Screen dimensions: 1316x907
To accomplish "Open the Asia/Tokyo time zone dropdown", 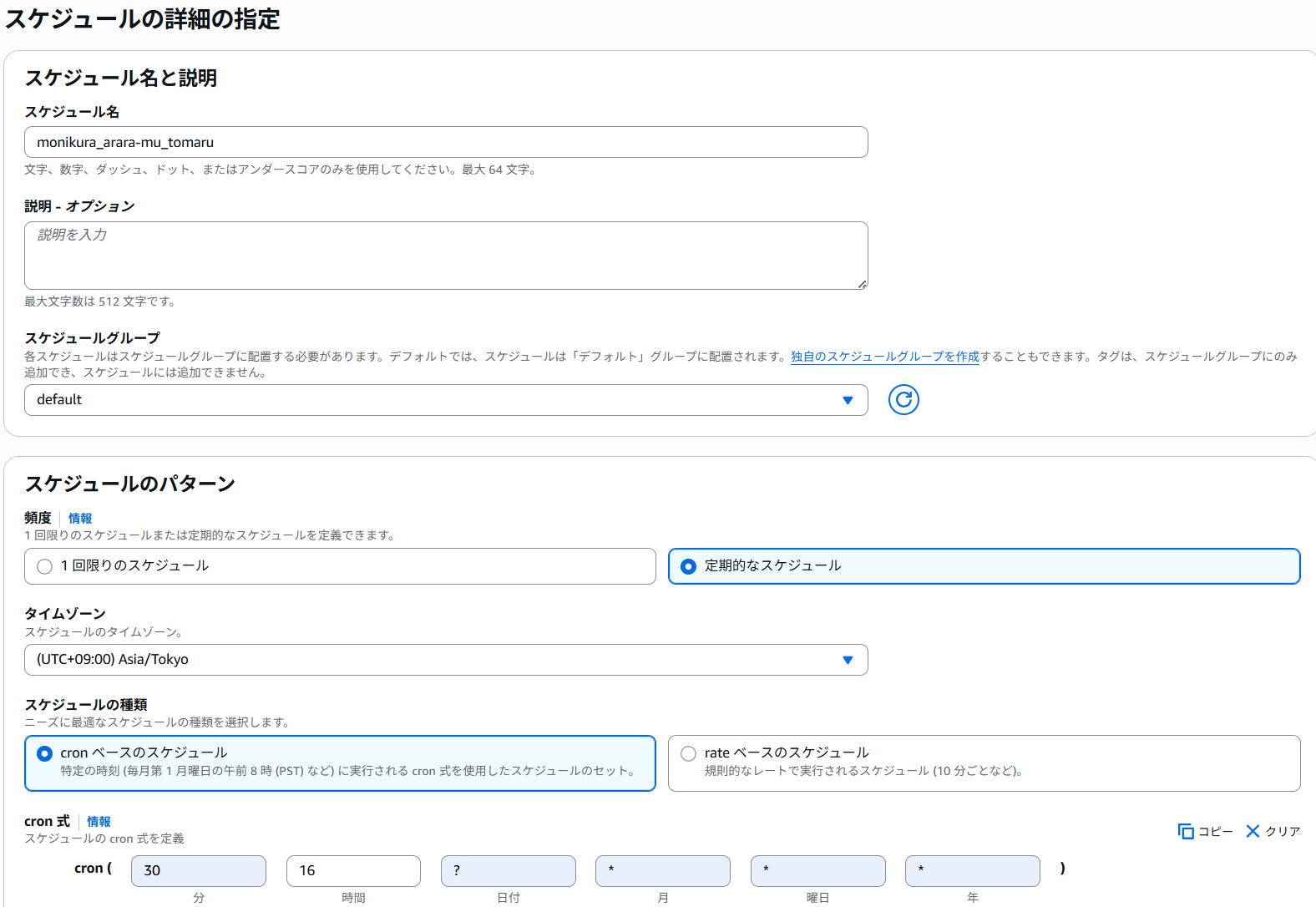I will pyautogui.click(x=446, y=660).
